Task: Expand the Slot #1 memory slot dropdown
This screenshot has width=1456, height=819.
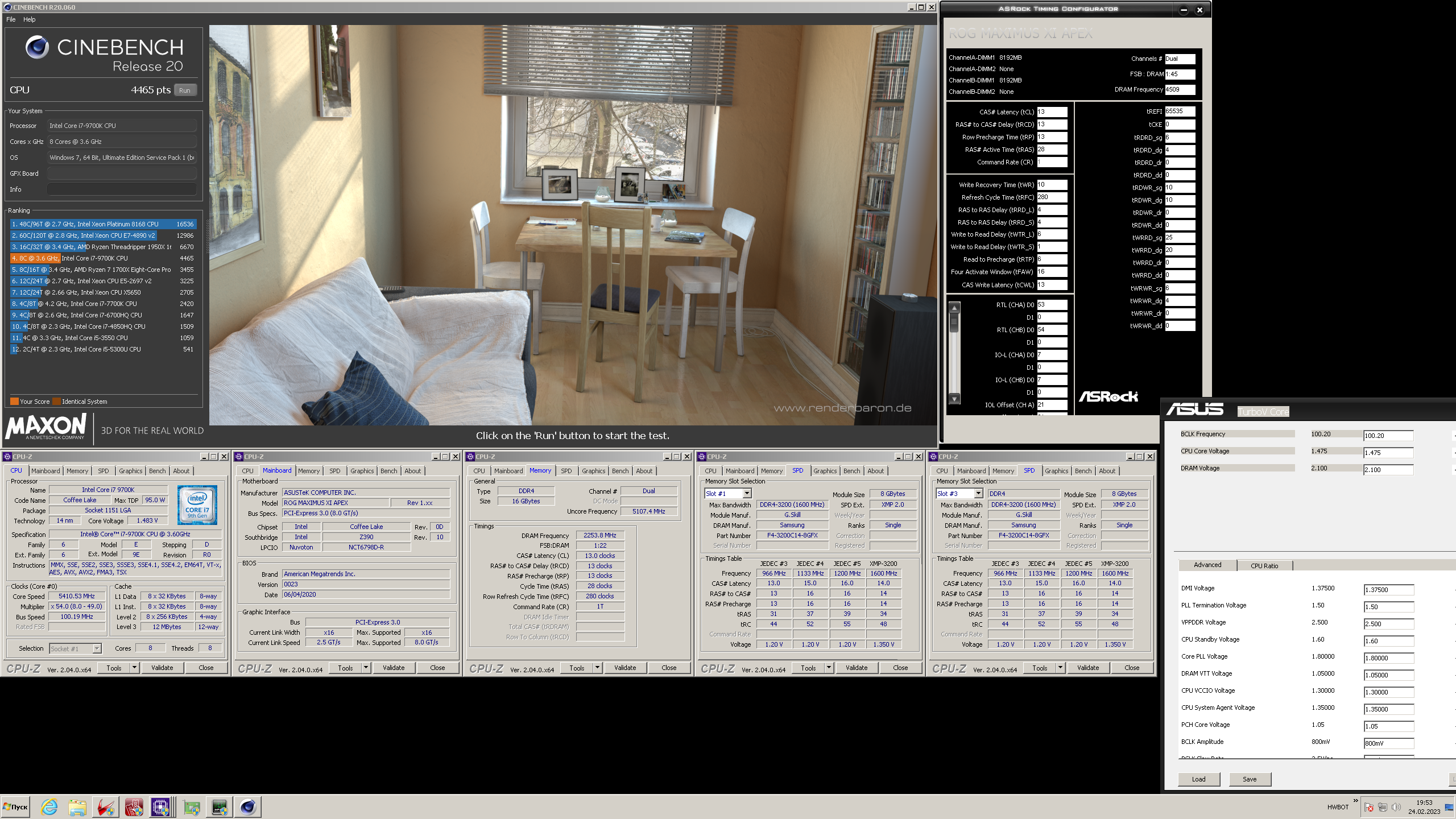Action: tap(747, 493)
